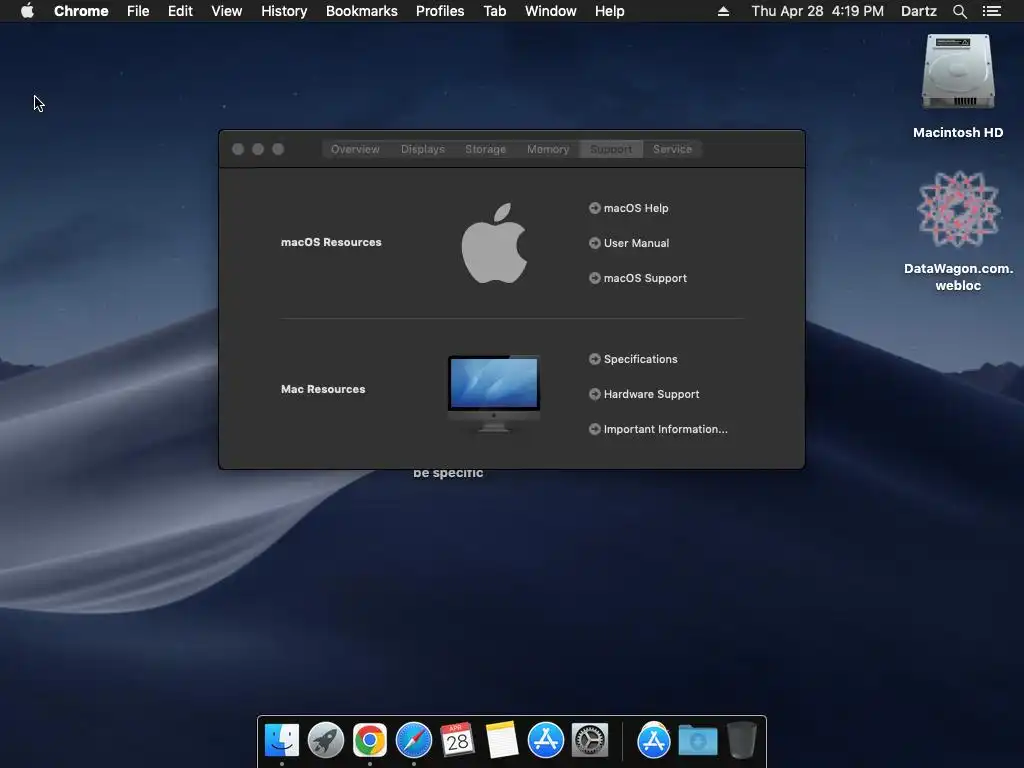Open Spotlight search magnifier icon
1024x768 pixels.
(x=959, y=11)
